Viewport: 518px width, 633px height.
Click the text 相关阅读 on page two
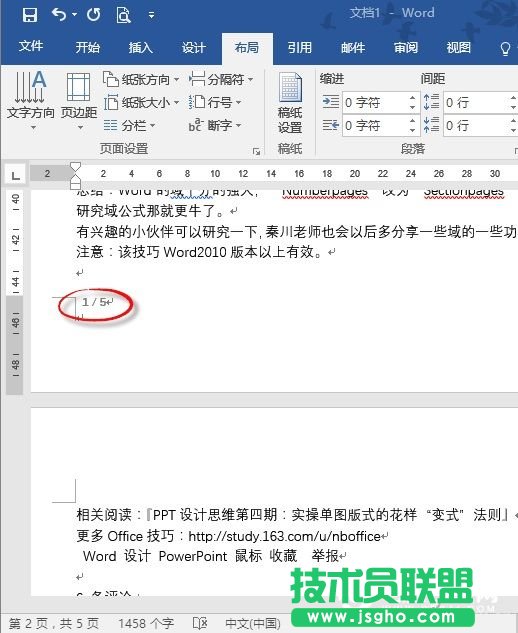click(104, 515)
